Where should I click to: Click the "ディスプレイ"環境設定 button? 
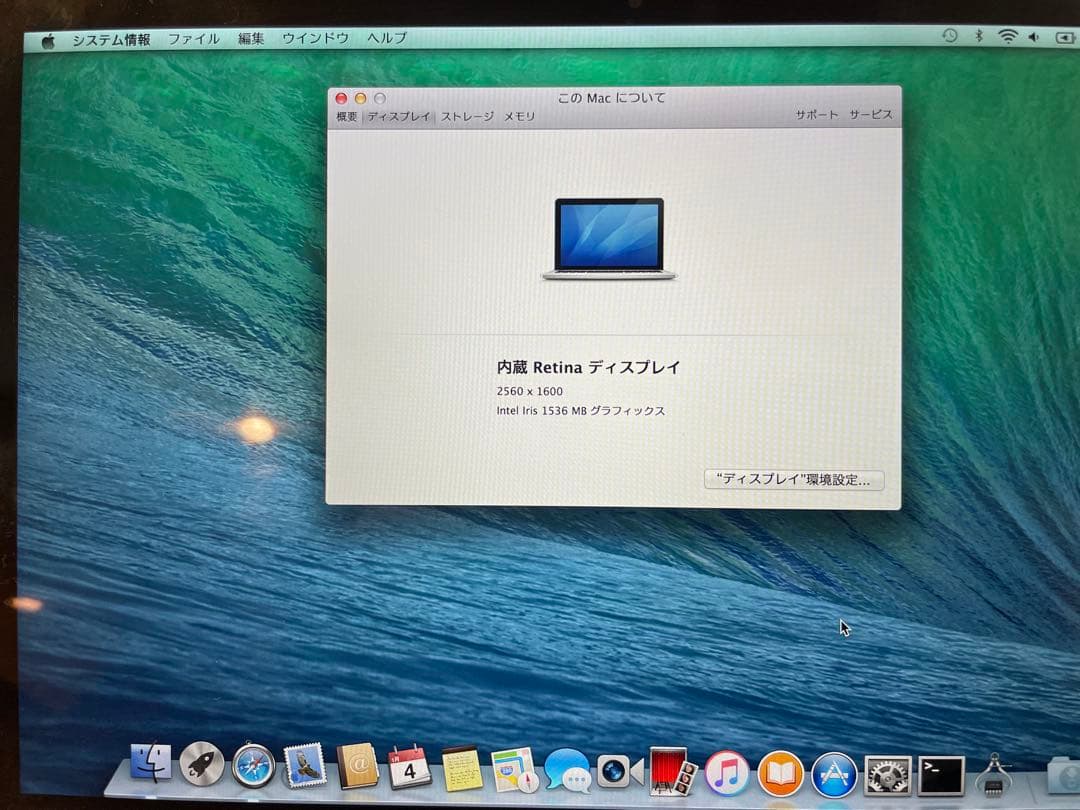point(793,480)
